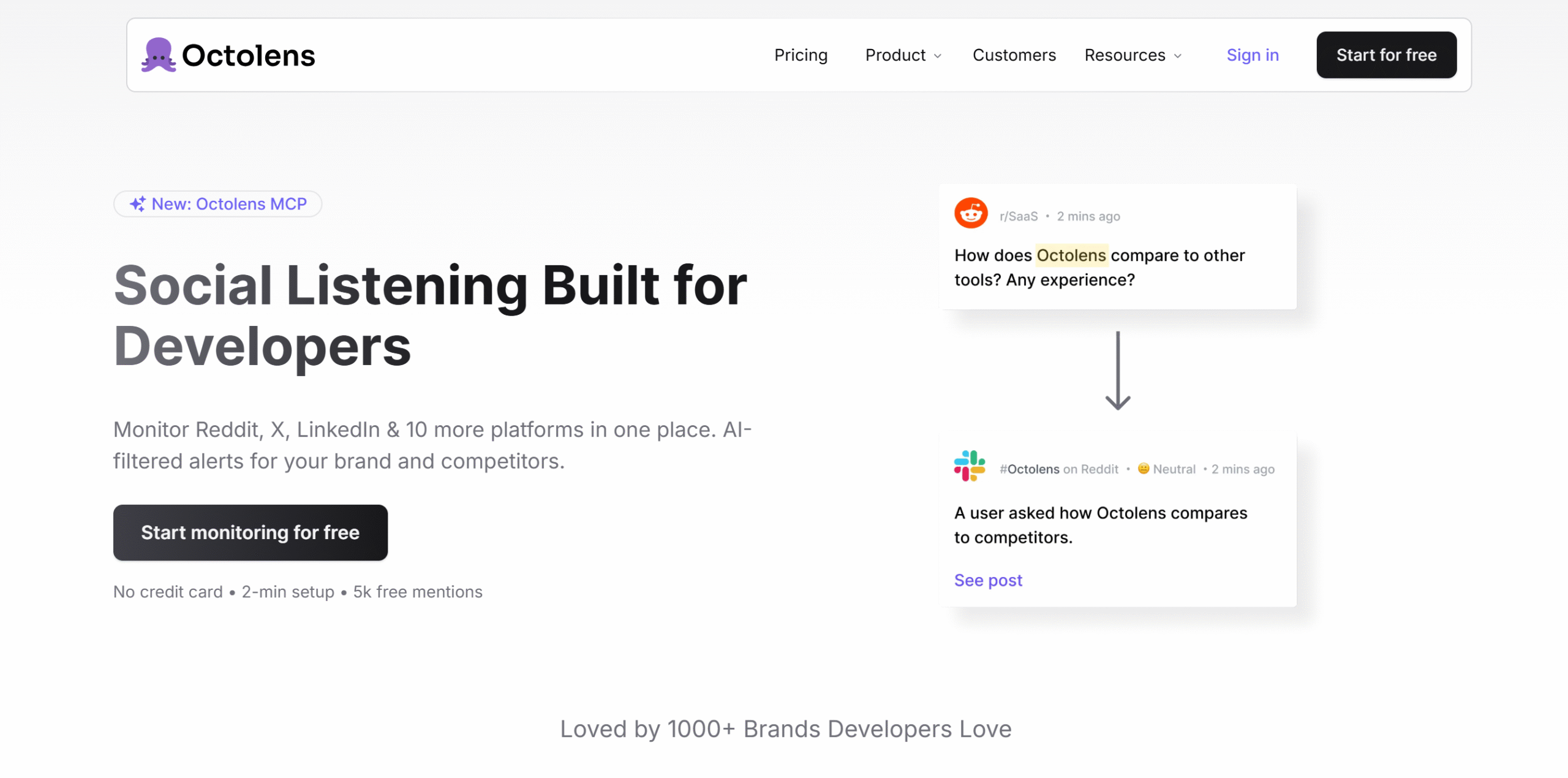
Task: Click the Octolens octopus logo icon
Action: (159, 55)
